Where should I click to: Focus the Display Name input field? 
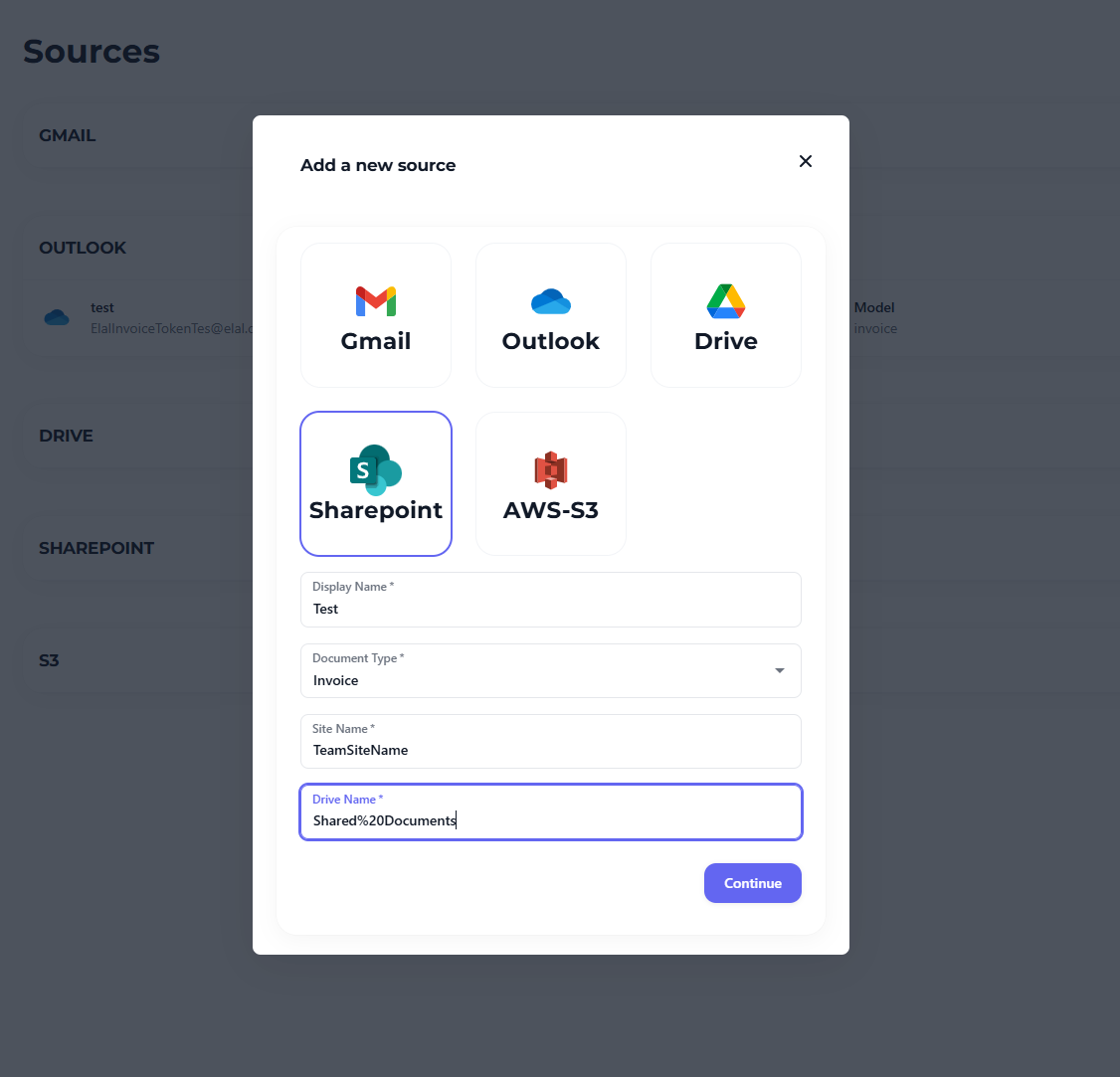[550, 609]
